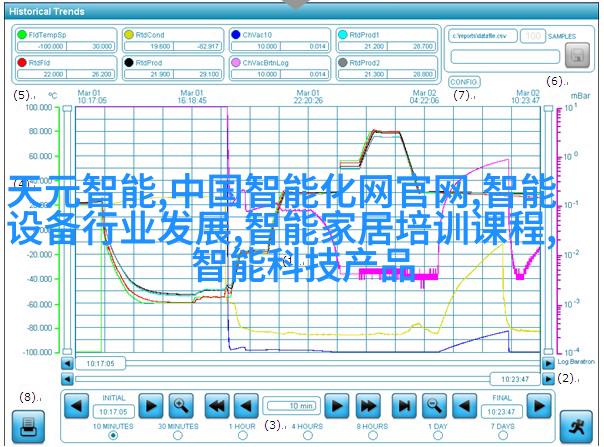Select the 1 HOUR radio button
604x447 pixels.
pyautogui.click(x=242, y=435)
